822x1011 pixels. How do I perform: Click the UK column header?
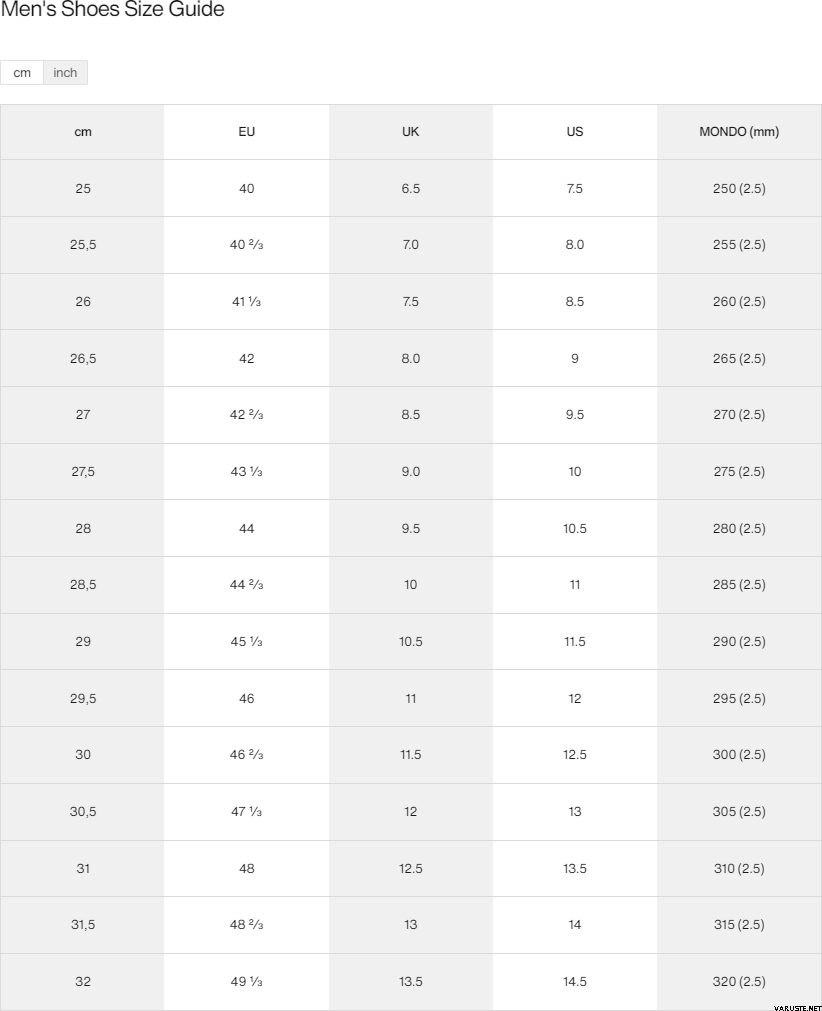coord(411,132)
